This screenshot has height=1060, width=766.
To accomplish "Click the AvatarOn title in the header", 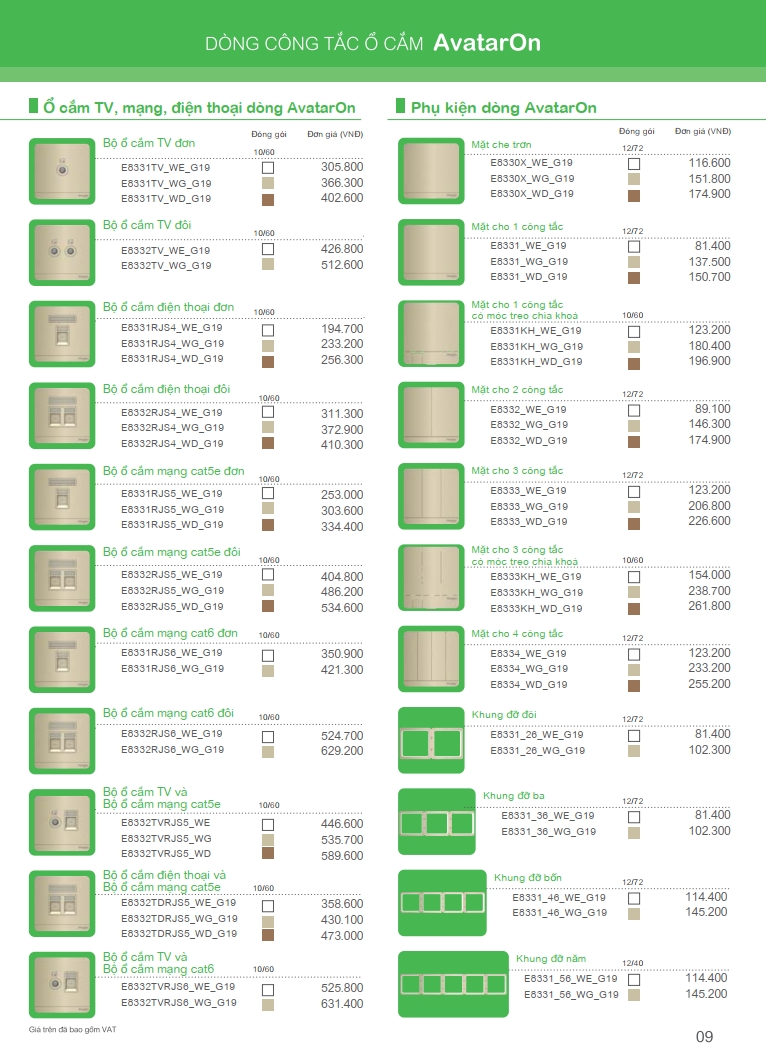I will tap(487, 42).
